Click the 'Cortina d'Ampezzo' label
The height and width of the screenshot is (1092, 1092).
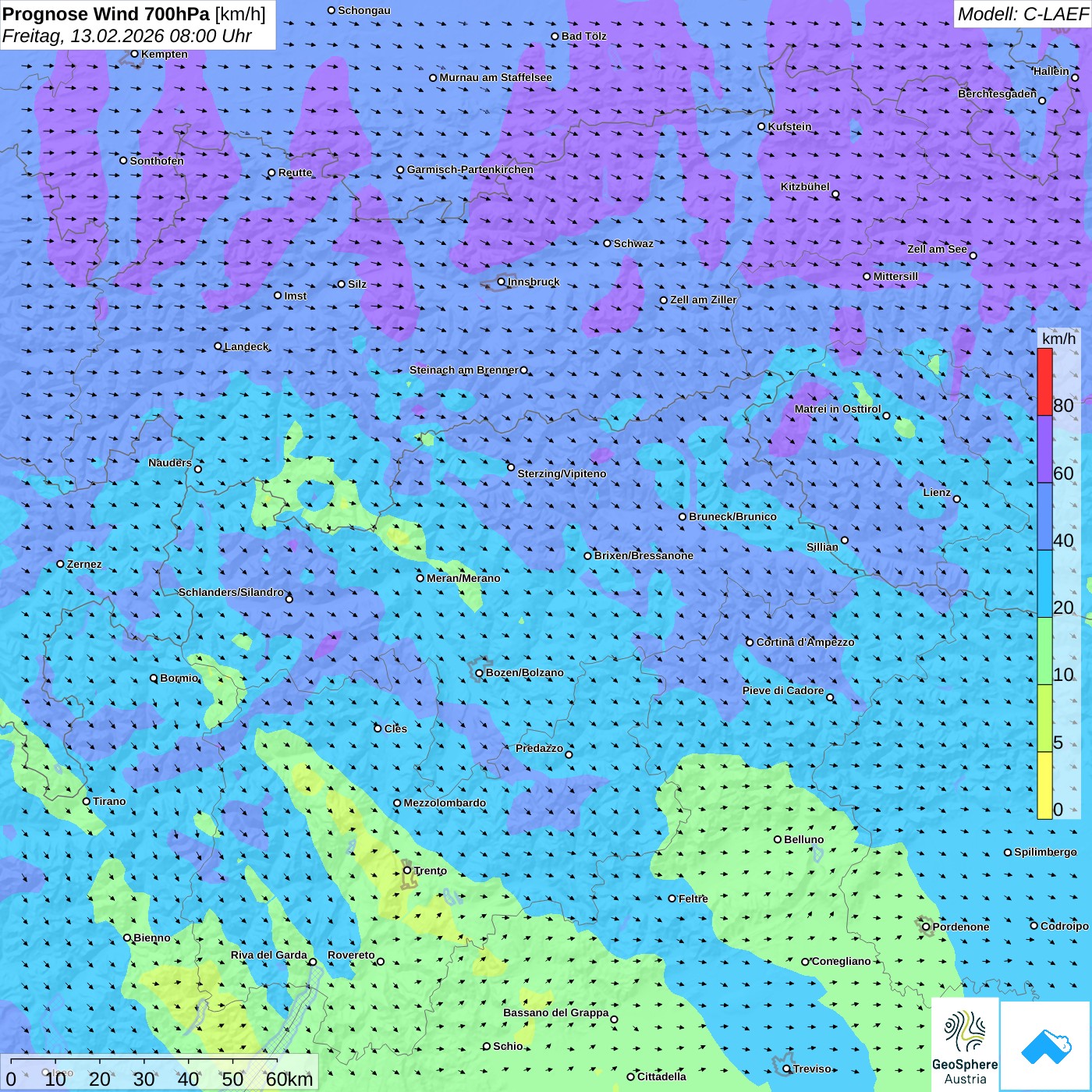pos(806,642)
